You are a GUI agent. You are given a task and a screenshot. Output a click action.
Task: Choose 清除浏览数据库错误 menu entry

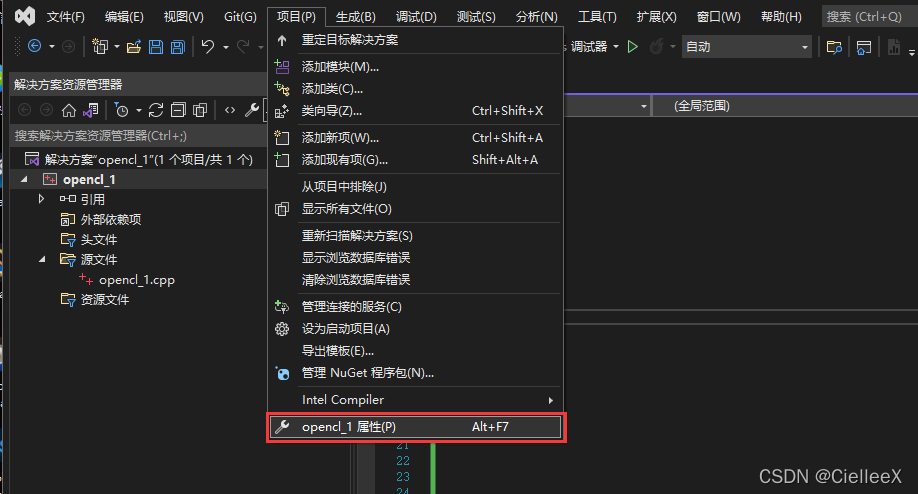click(416, 280)
